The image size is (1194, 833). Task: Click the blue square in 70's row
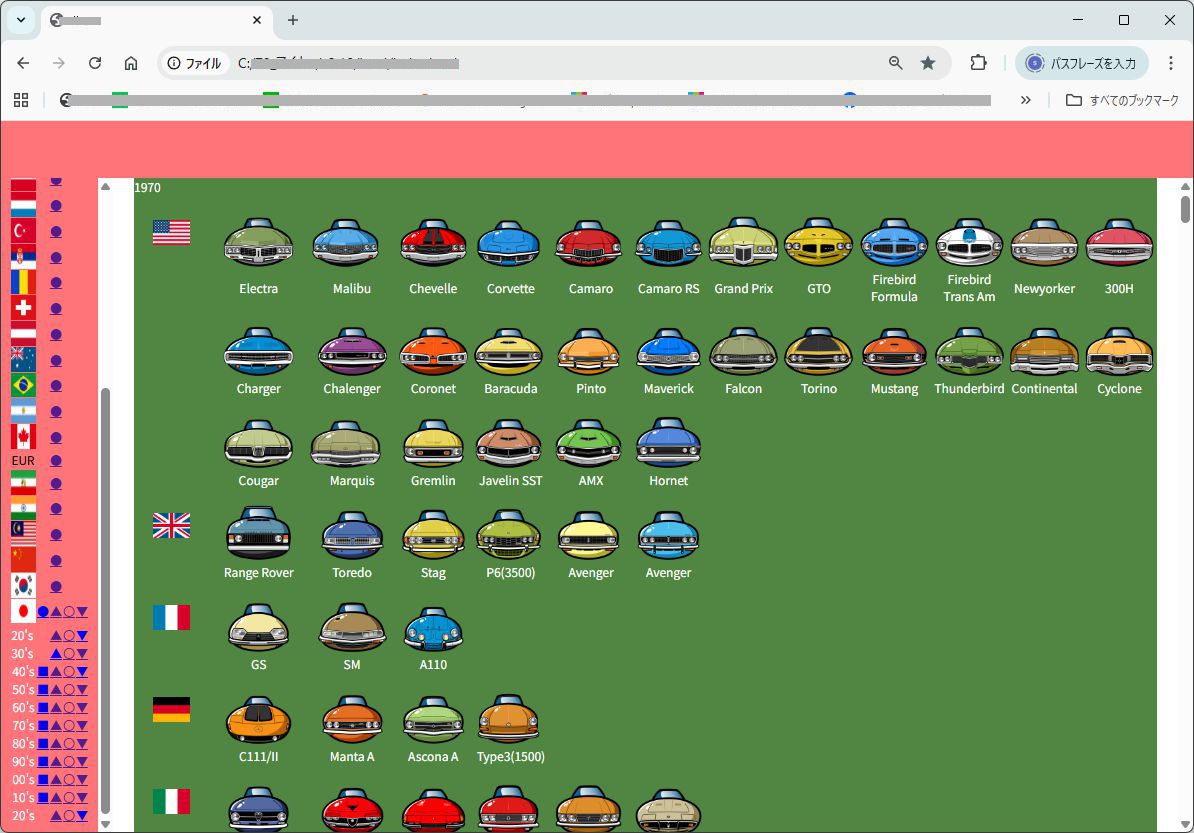click(43, 726)
